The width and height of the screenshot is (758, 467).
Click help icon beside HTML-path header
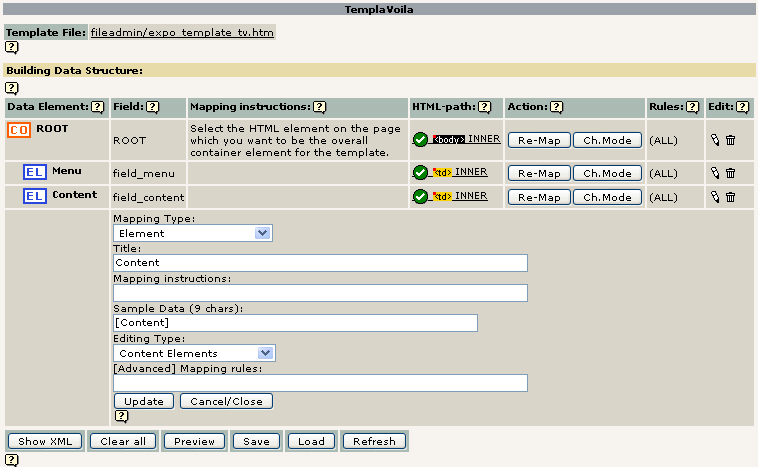484,107
